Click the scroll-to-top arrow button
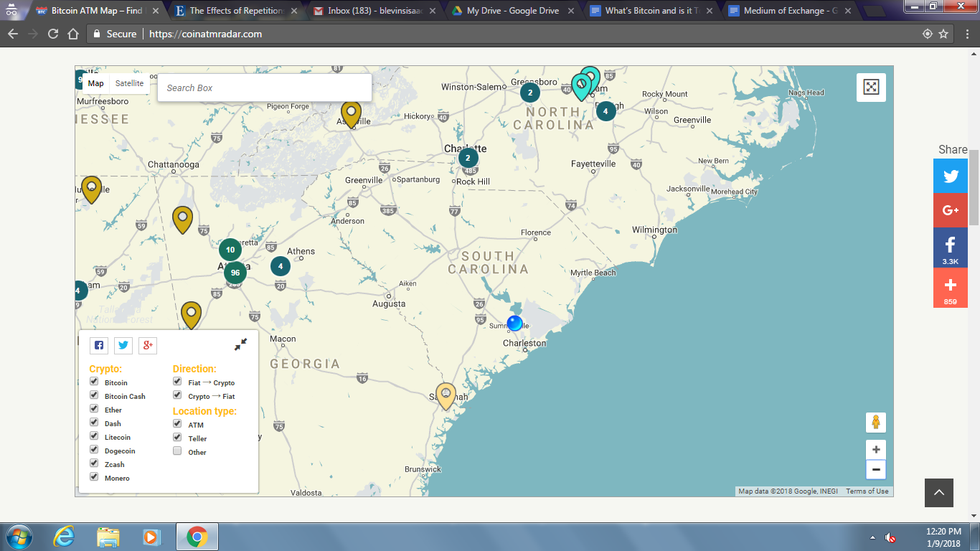 click(x=938, y=492)
